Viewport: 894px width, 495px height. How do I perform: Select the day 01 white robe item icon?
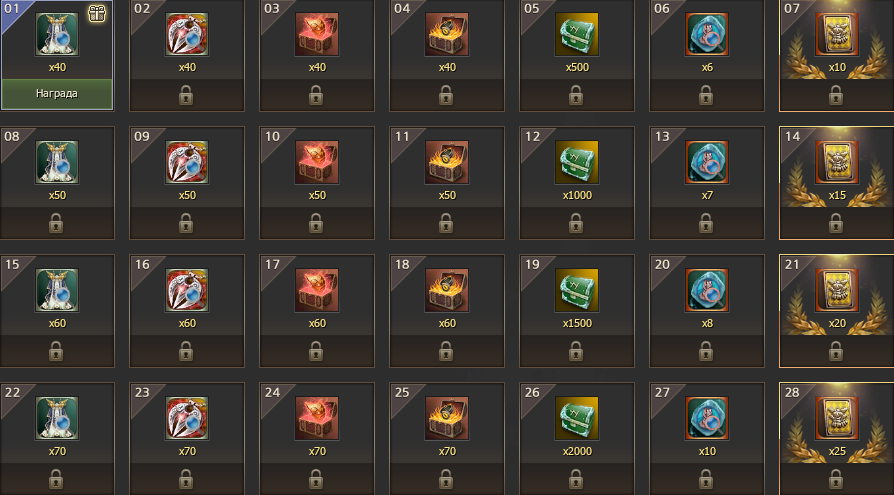click(x=57, y=34)
